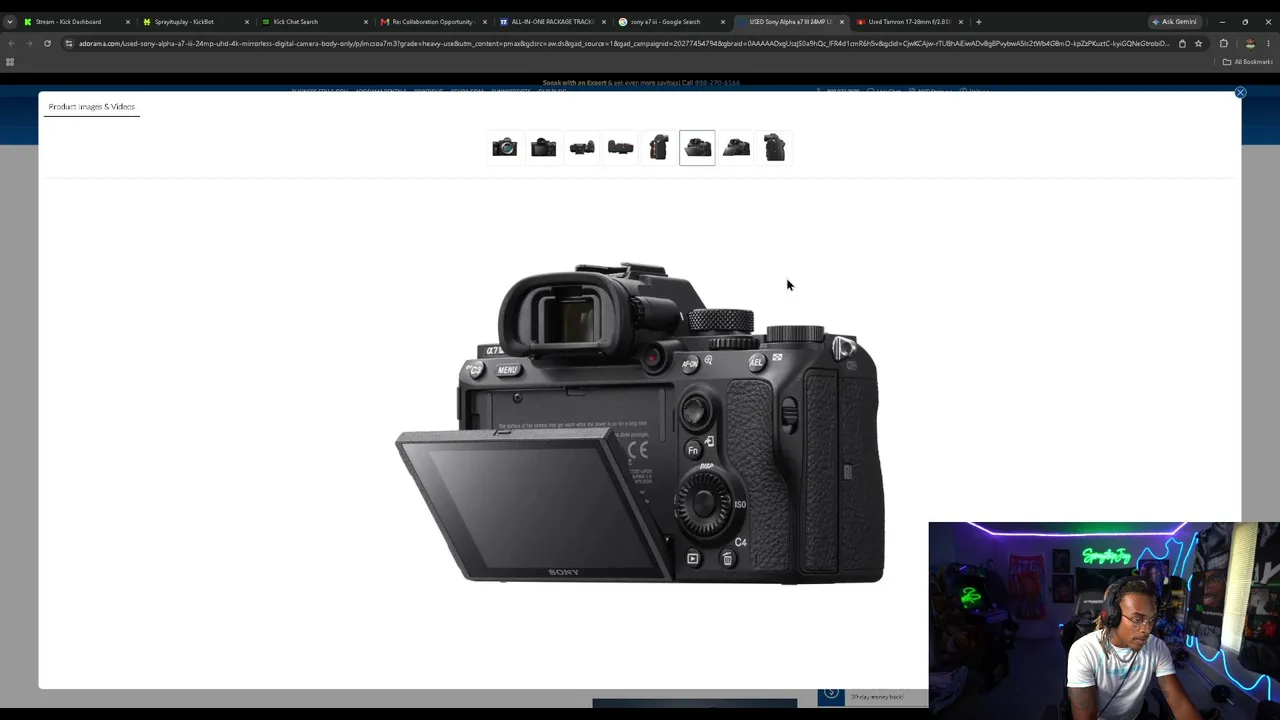Expand the tab search dropdown

tap(9, 22)
